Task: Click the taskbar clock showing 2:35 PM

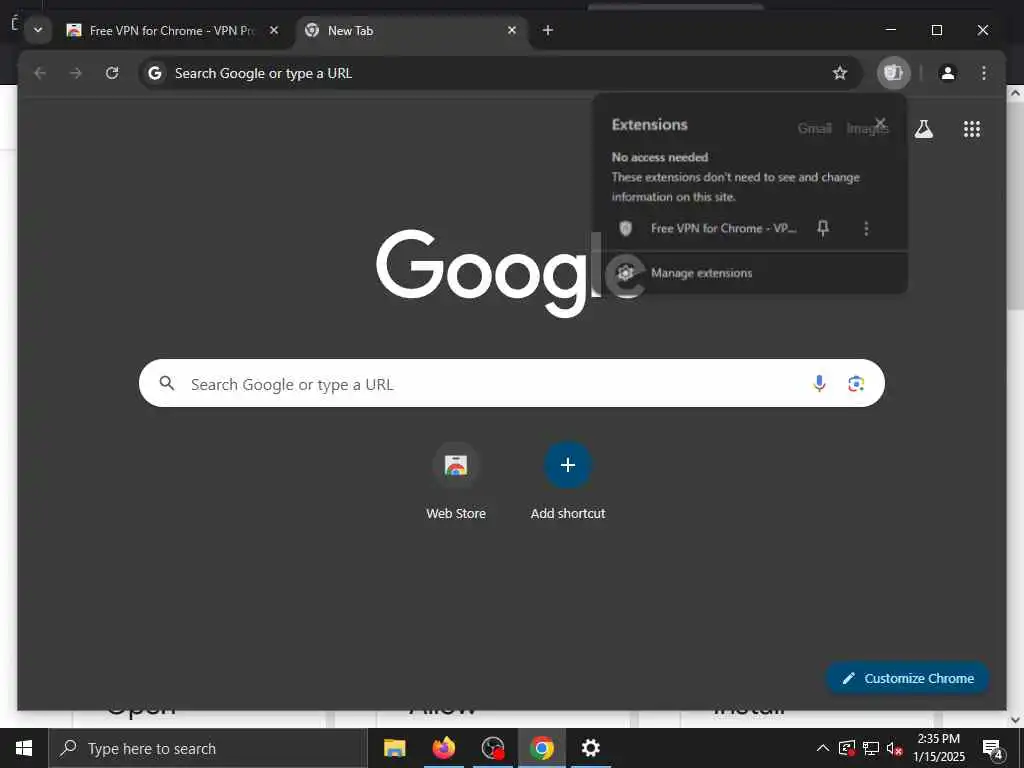Action: point(938,748)
